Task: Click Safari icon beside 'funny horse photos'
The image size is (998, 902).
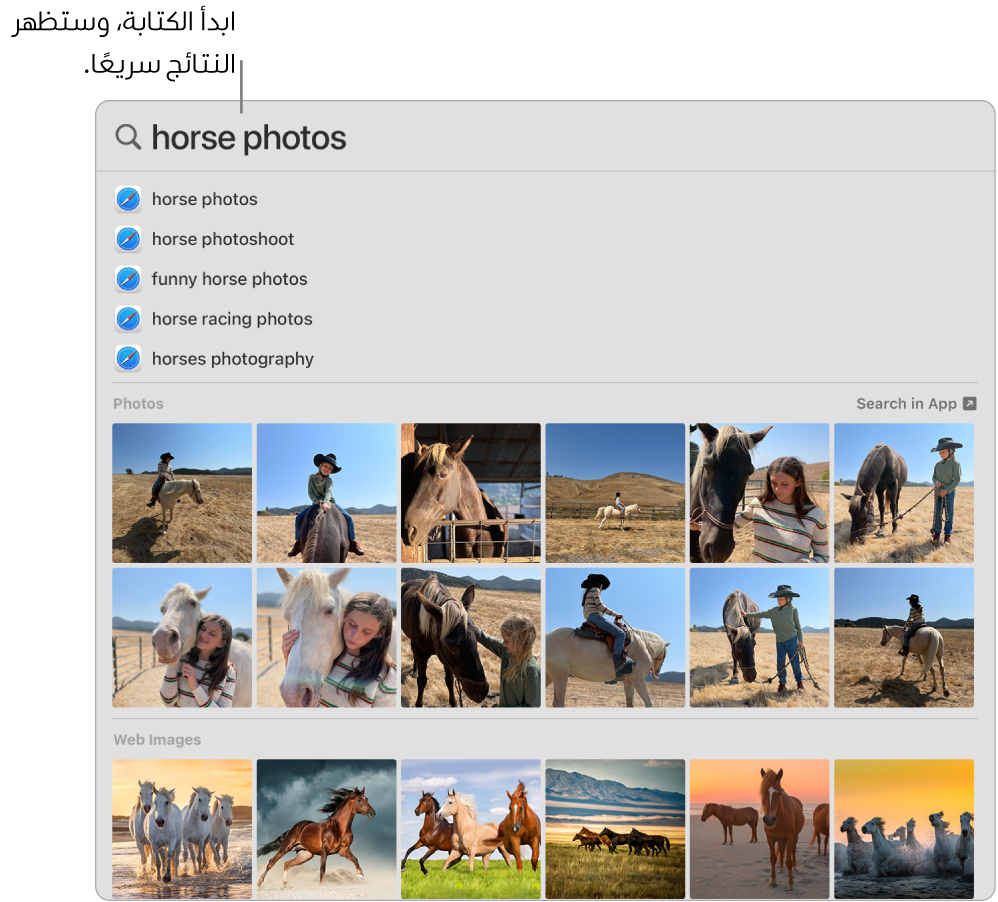Action: [128, 279]
